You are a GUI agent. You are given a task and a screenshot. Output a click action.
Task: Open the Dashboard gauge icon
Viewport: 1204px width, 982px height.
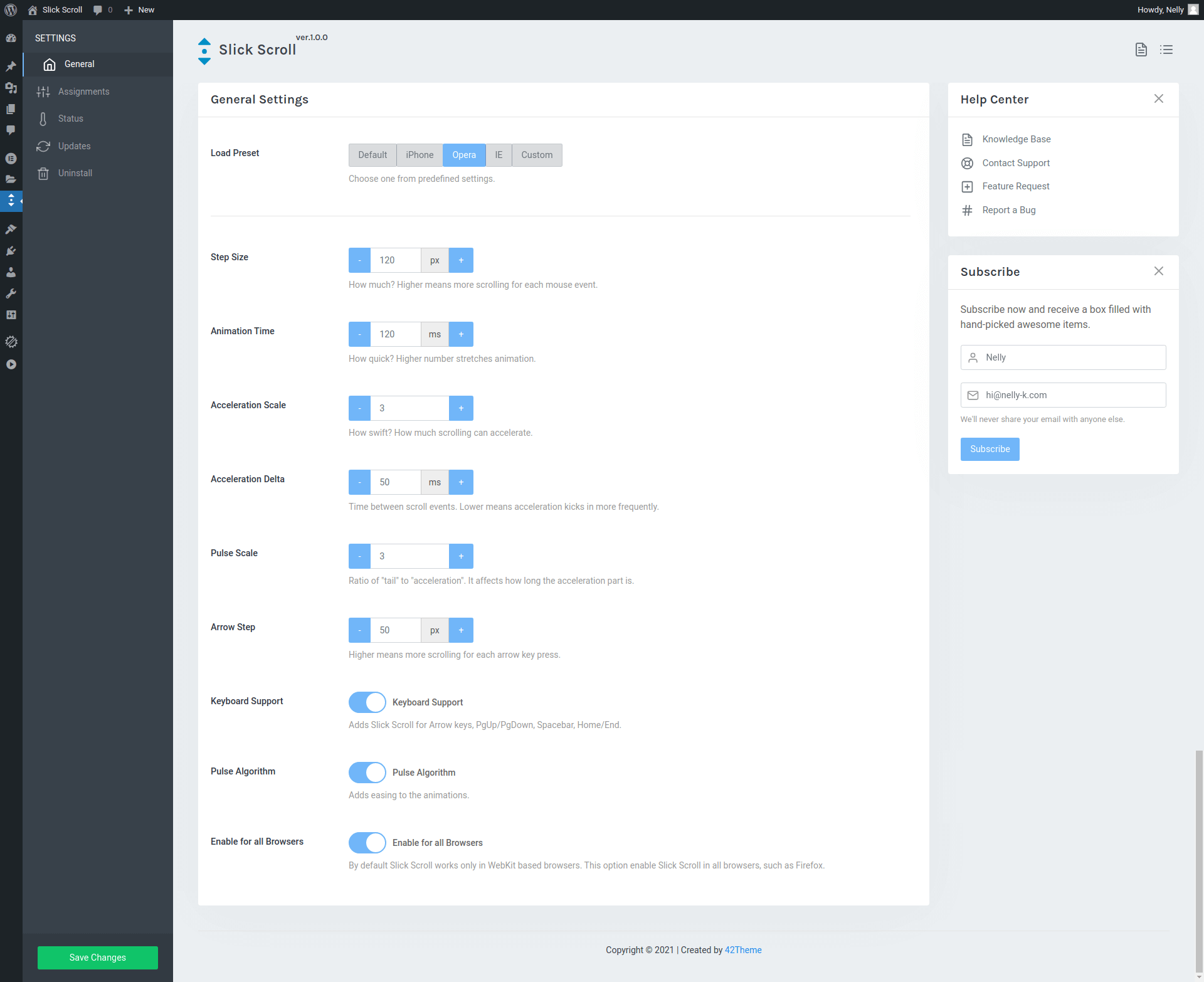click(11, 38)
